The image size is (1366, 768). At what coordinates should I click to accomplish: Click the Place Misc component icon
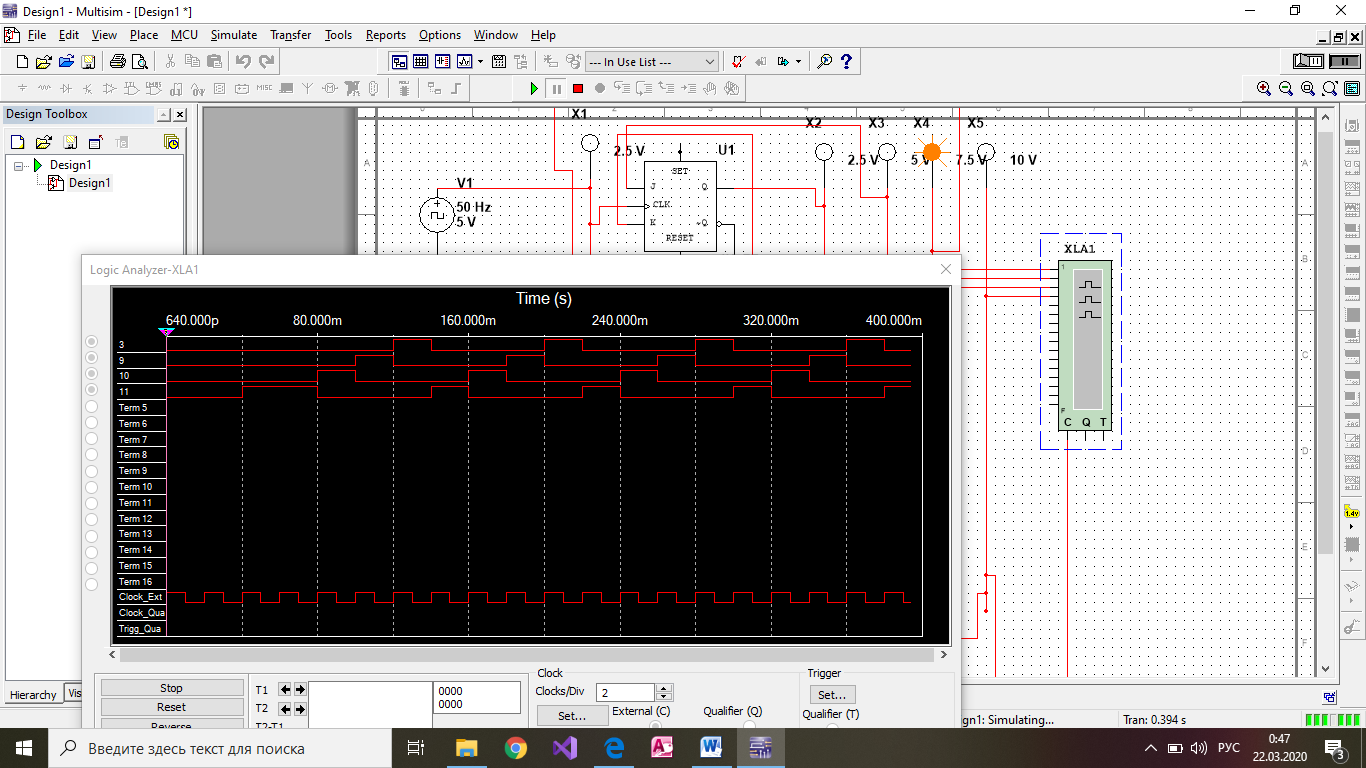coord(264,89)
